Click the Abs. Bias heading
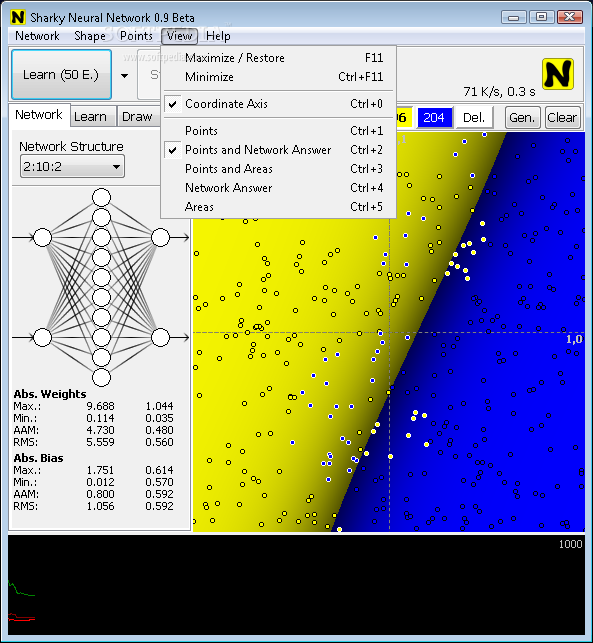The height and width of the screenshot is (643, 593). (38, 458)
